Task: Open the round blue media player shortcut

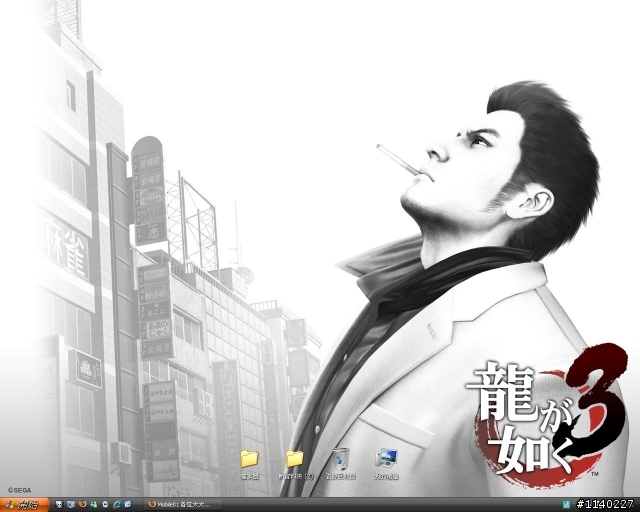Action: click(x=105, y=505)
